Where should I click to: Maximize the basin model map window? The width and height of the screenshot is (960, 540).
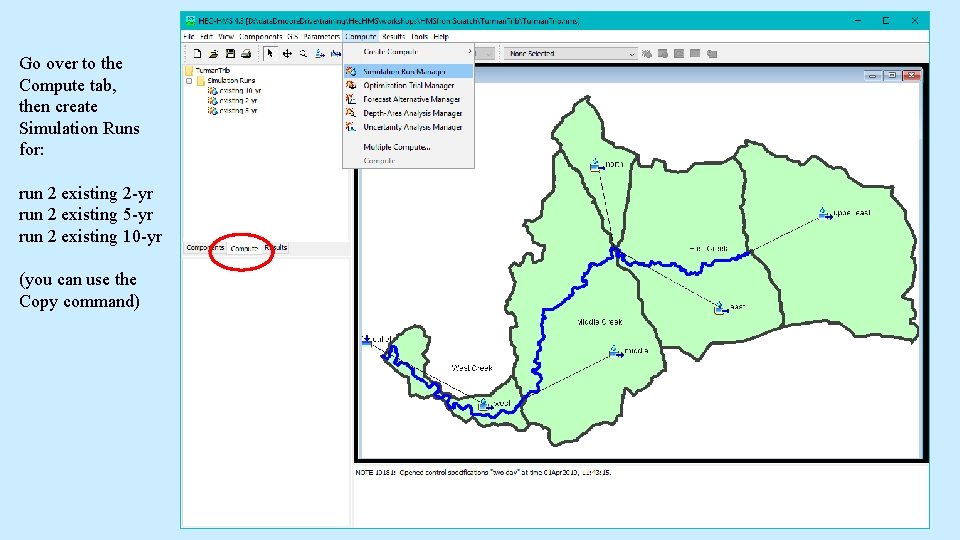pos(892,75)
